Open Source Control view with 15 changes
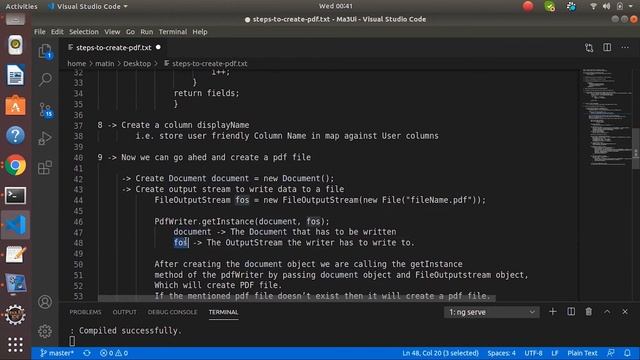 pyautogui.click(x=46, y=110)
